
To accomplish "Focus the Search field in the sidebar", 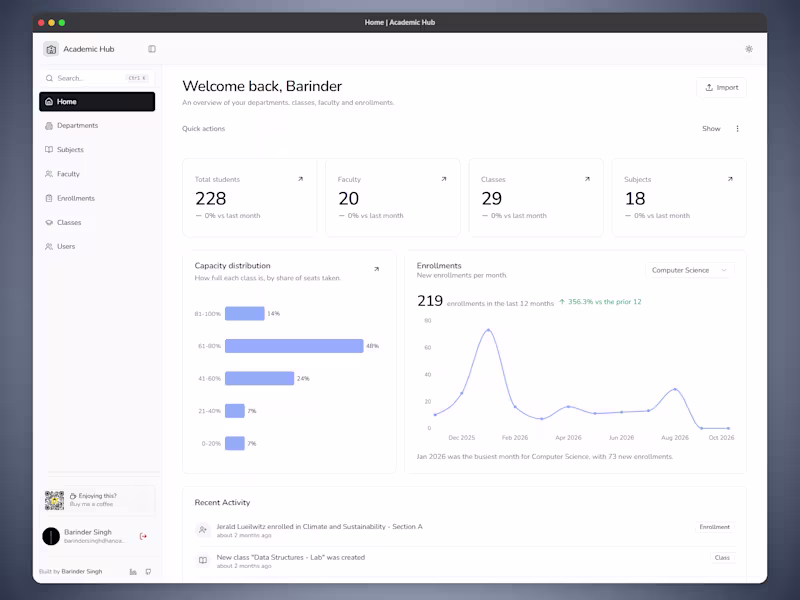I will pyautogui.click(x=97, y=78).
